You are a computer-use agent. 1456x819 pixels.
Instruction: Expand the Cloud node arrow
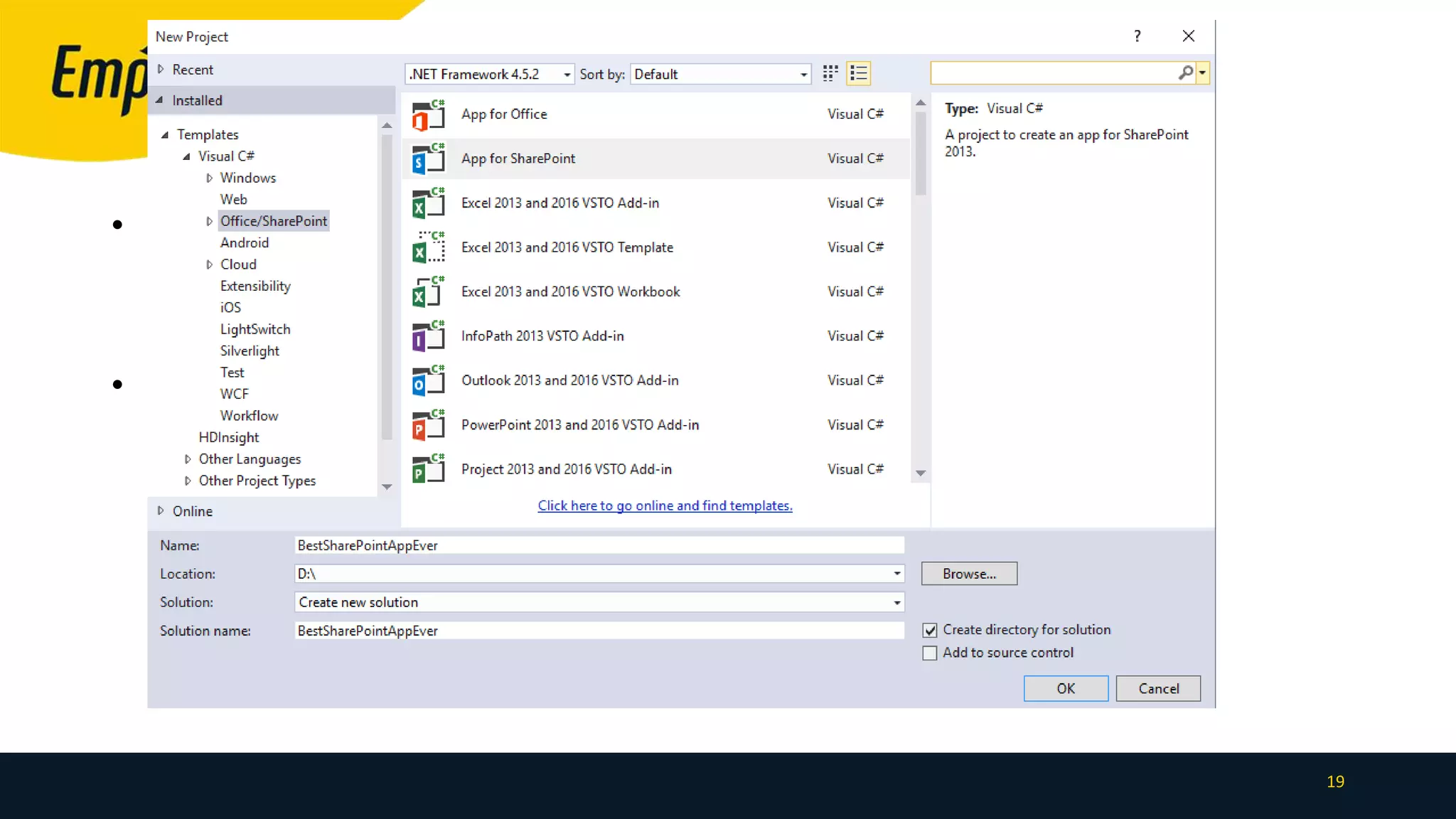tap(209, 264)
